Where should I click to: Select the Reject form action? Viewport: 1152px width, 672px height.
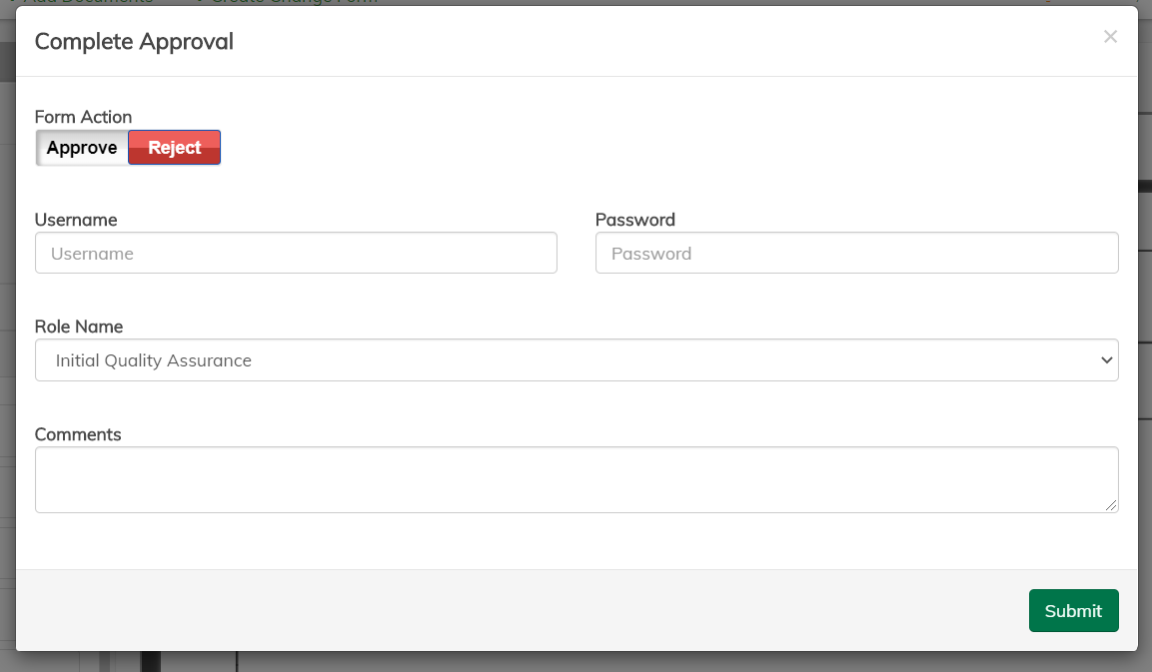[175, 148]
